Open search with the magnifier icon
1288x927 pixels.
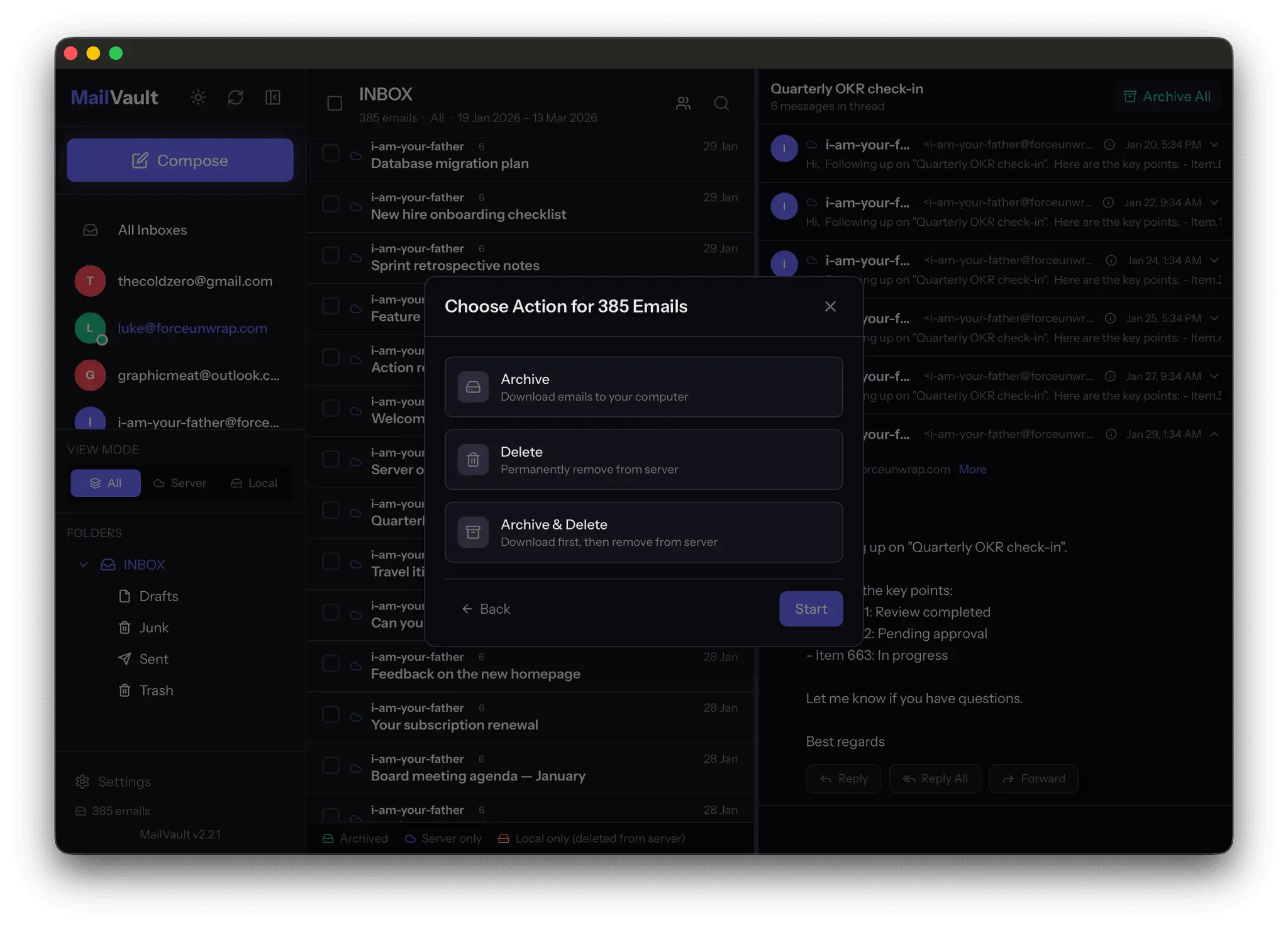(x=721, y=103)
